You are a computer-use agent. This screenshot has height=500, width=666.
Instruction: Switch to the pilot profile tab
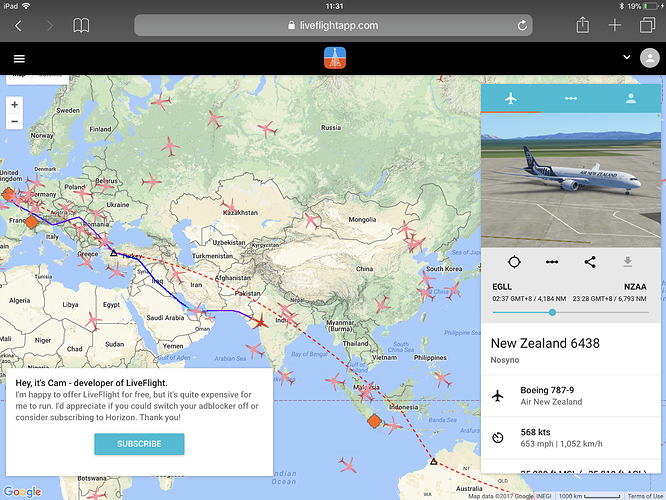pos(631,99)
